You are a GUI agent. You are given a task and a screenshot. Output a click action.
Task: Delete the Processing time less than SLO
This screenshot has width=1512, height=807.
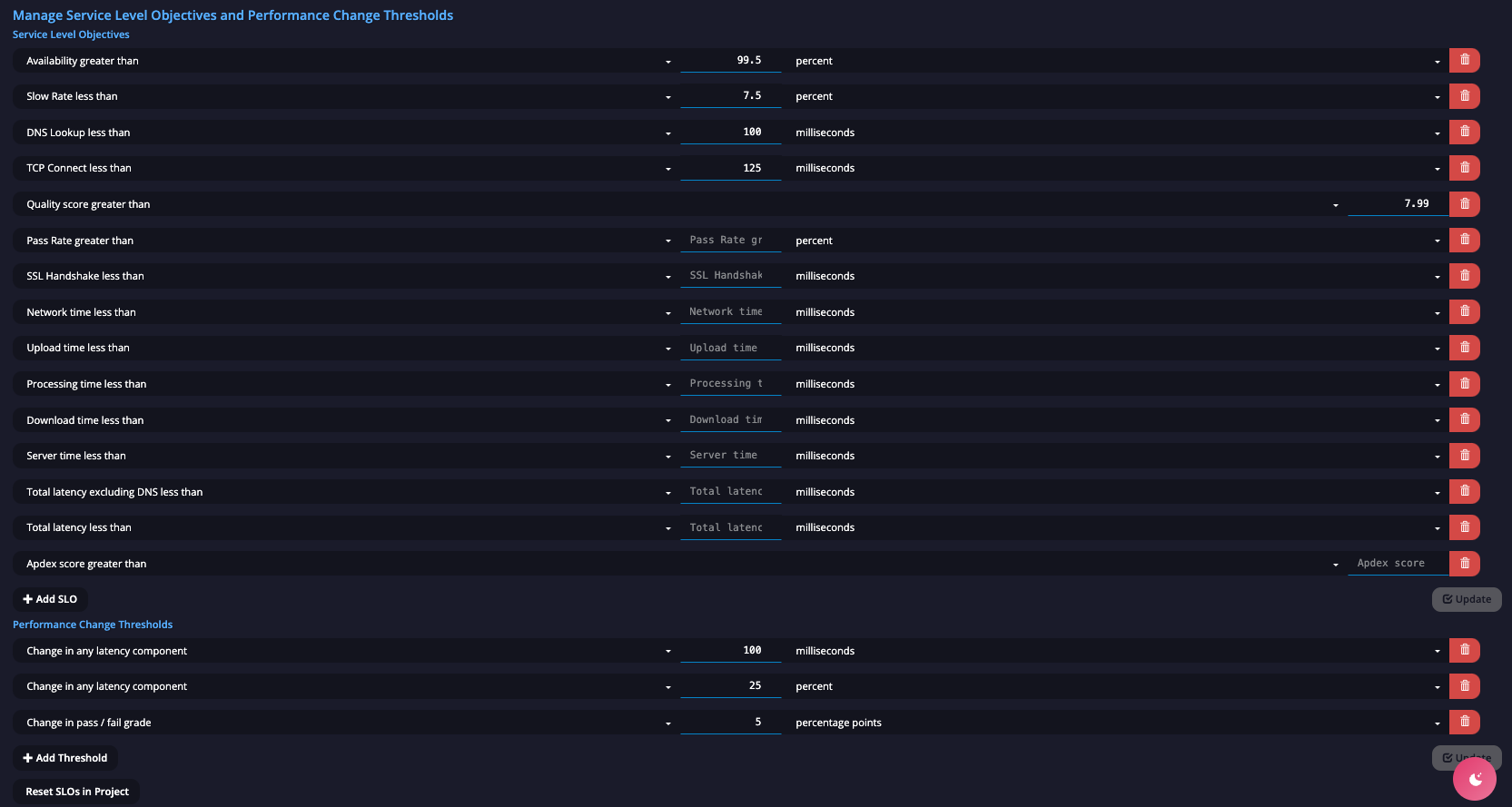[x=1464, y=384]
